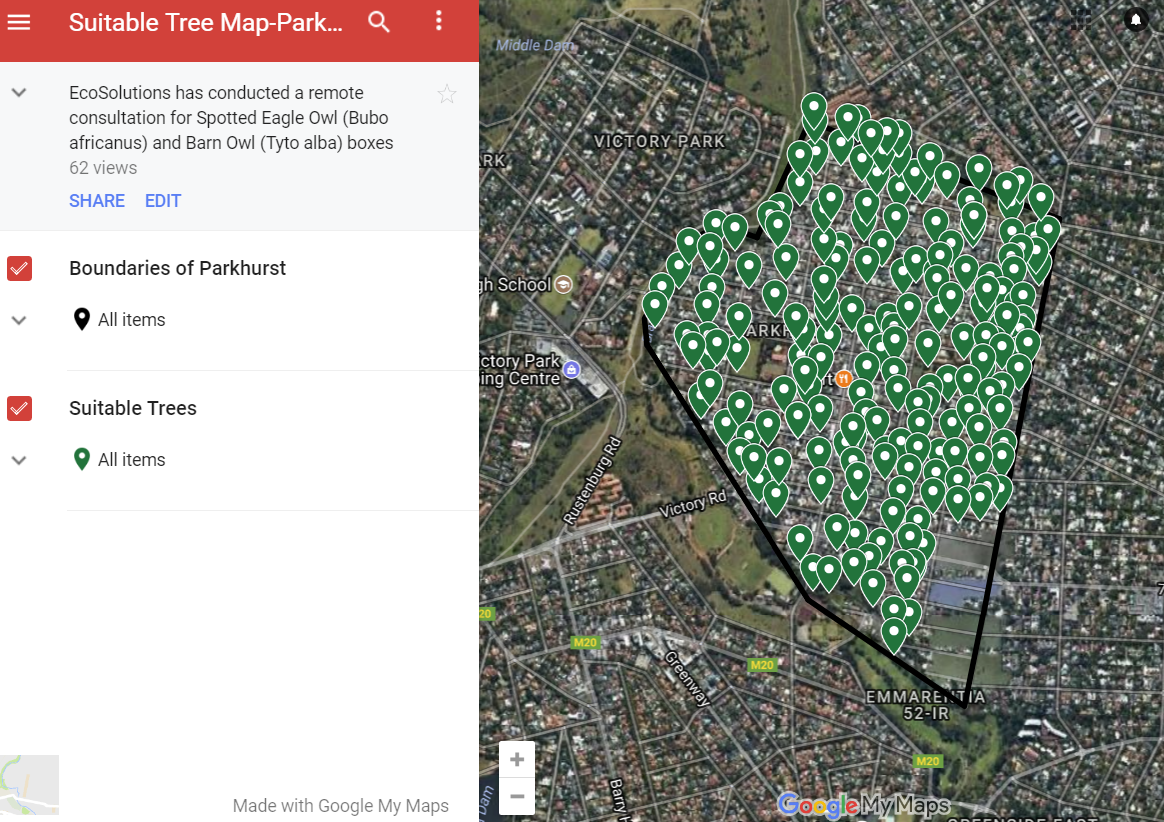Click the Google My Maps logo
This screenshot has width=1164, height=822.
(863, 805)
